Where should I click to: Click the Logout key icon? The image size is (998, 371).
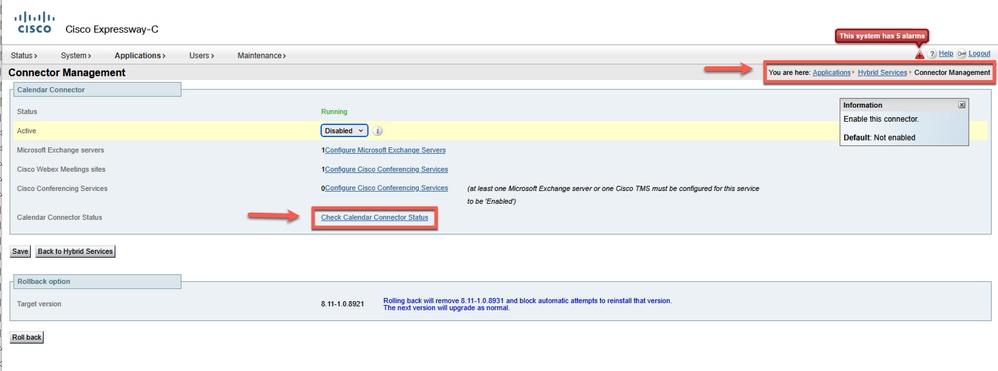click(x=962, y=54)
